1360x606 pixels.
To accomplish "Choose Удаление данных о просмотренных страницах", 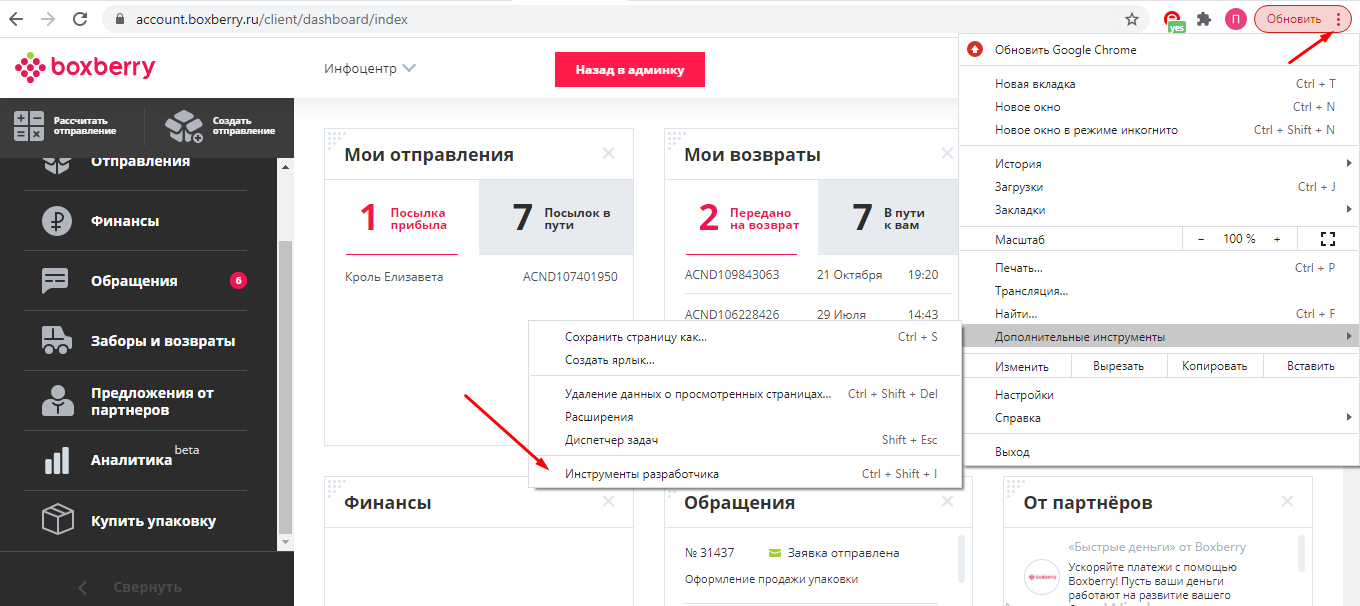I will (x=745, y=394).
